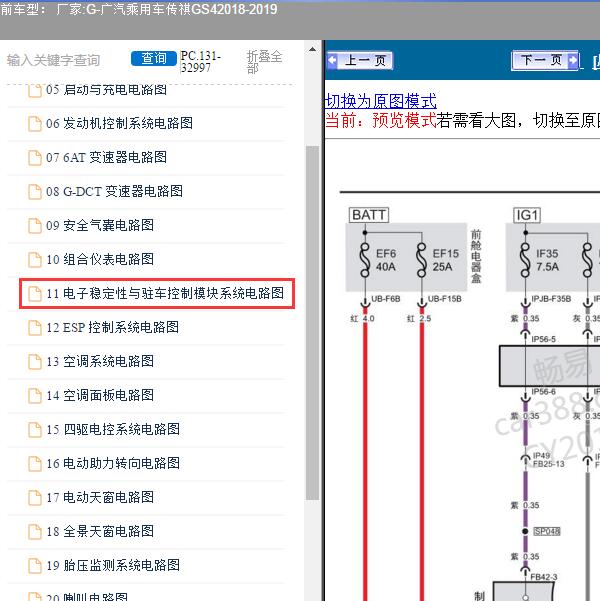Click the PC.131-32997 text label
Screen dimensions: 600x601
click(x=201, y=62)
